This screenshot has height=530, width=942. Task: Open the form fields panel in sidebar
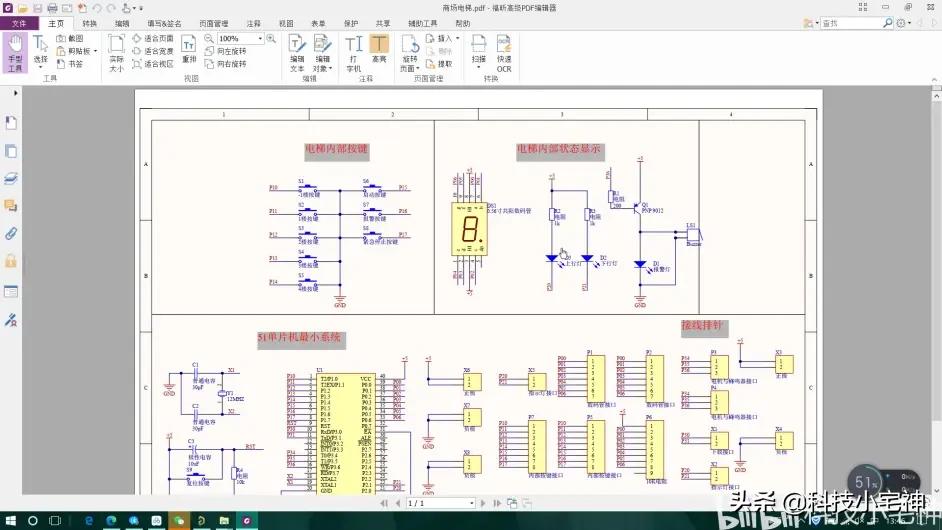[x=11, y=291]
